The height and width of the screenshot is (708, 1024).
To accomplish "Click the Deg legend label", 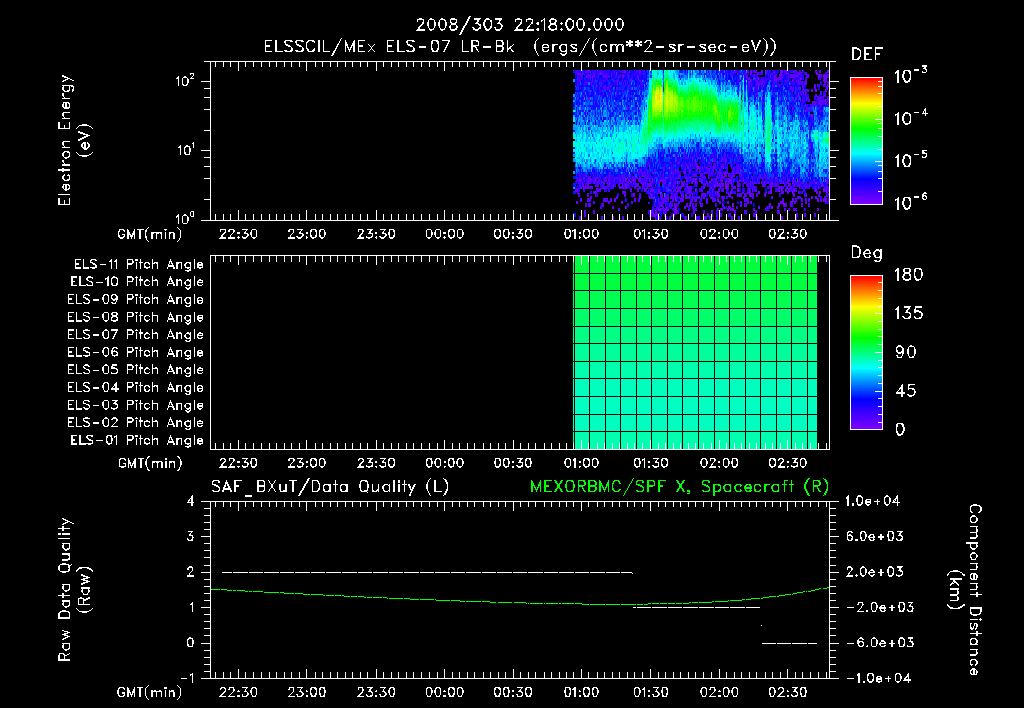I will (x=867, y=253).
